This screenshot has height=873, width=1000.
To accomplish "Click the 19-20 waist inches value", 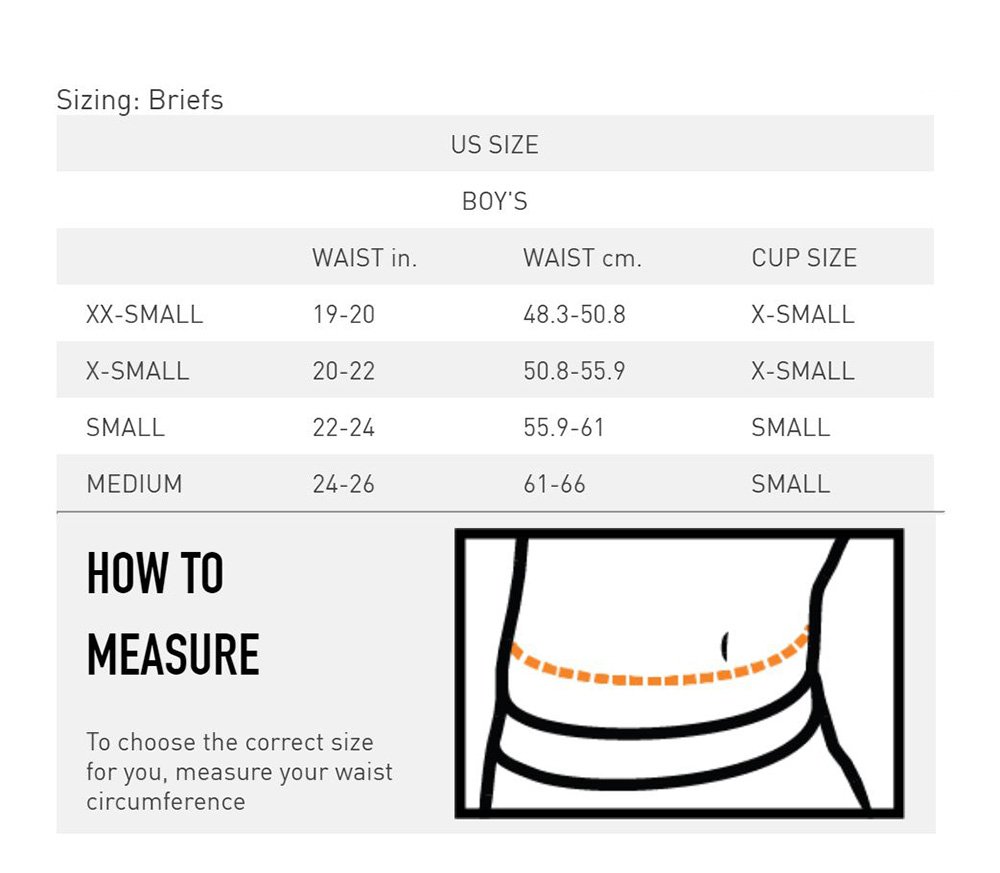I will [343, 314].
